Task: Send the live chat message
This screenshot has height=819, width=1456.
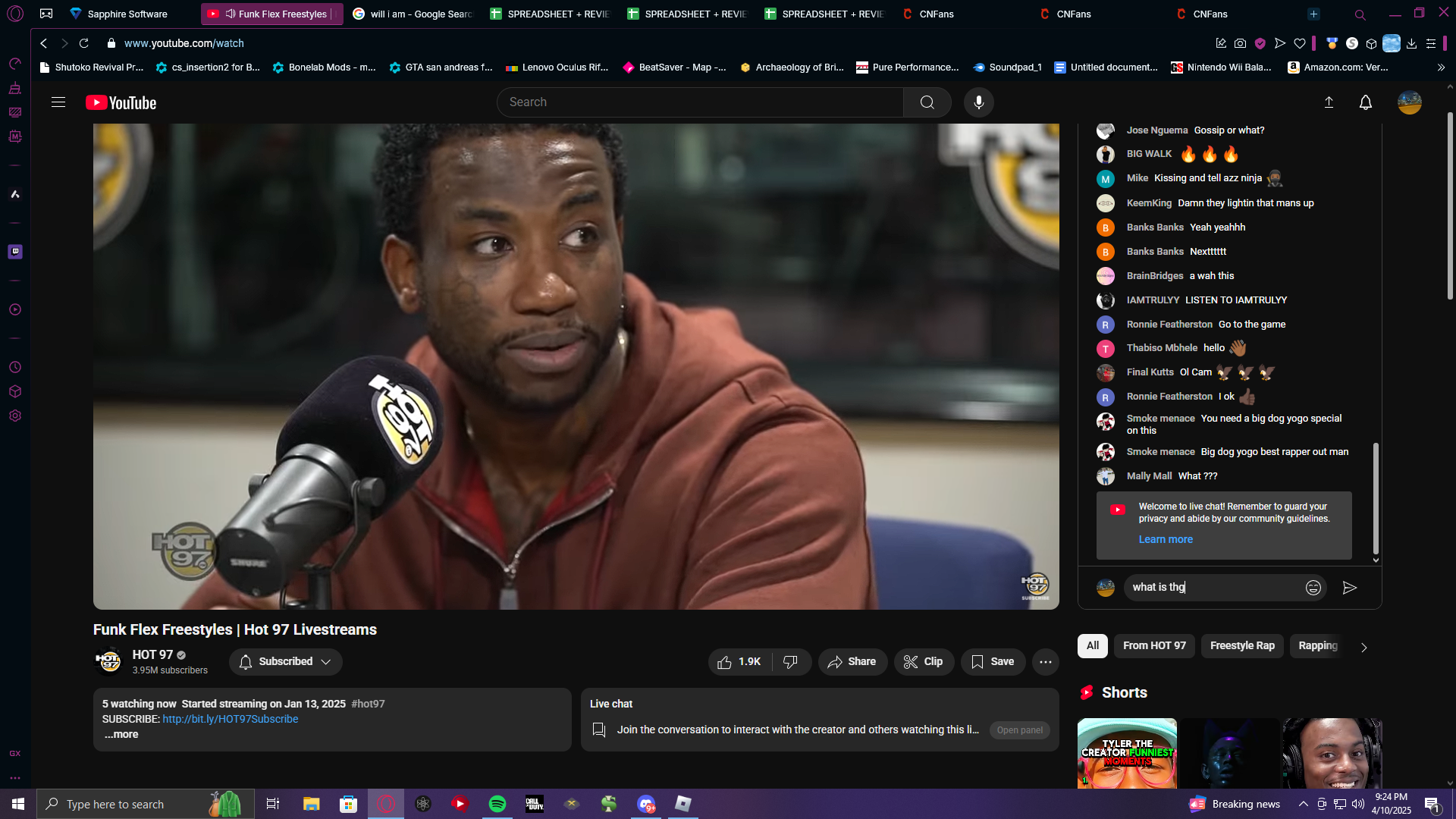Action: (1349, 588)
